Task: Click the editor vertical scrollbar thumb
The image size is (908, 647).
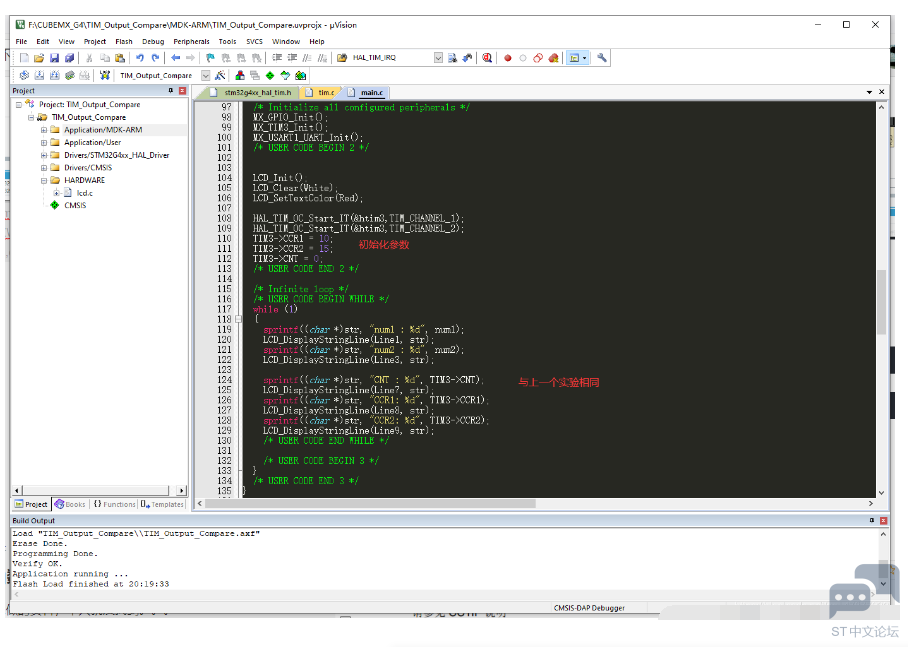Action: pyautogui.click(x=881, y=302)
